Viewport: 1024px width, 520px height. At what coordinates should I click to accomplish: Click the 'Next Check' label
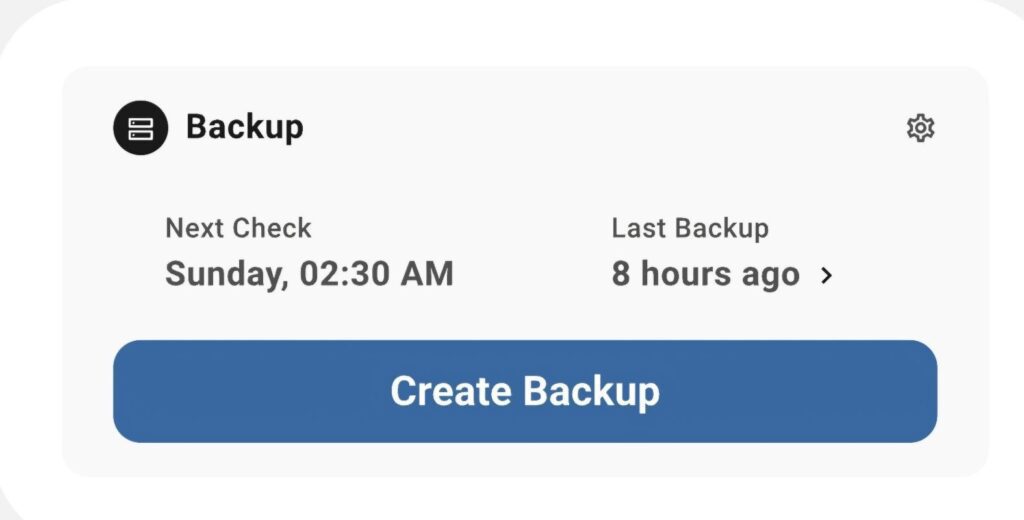[238, 228]
